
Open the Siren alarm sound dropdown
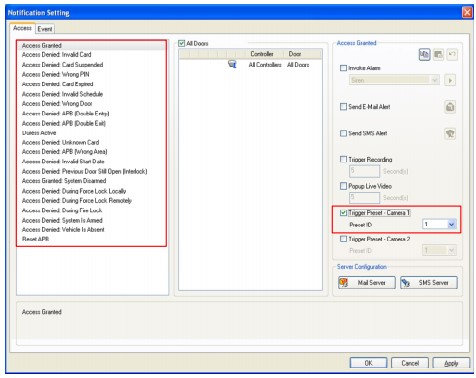click(x=434, y=80)
